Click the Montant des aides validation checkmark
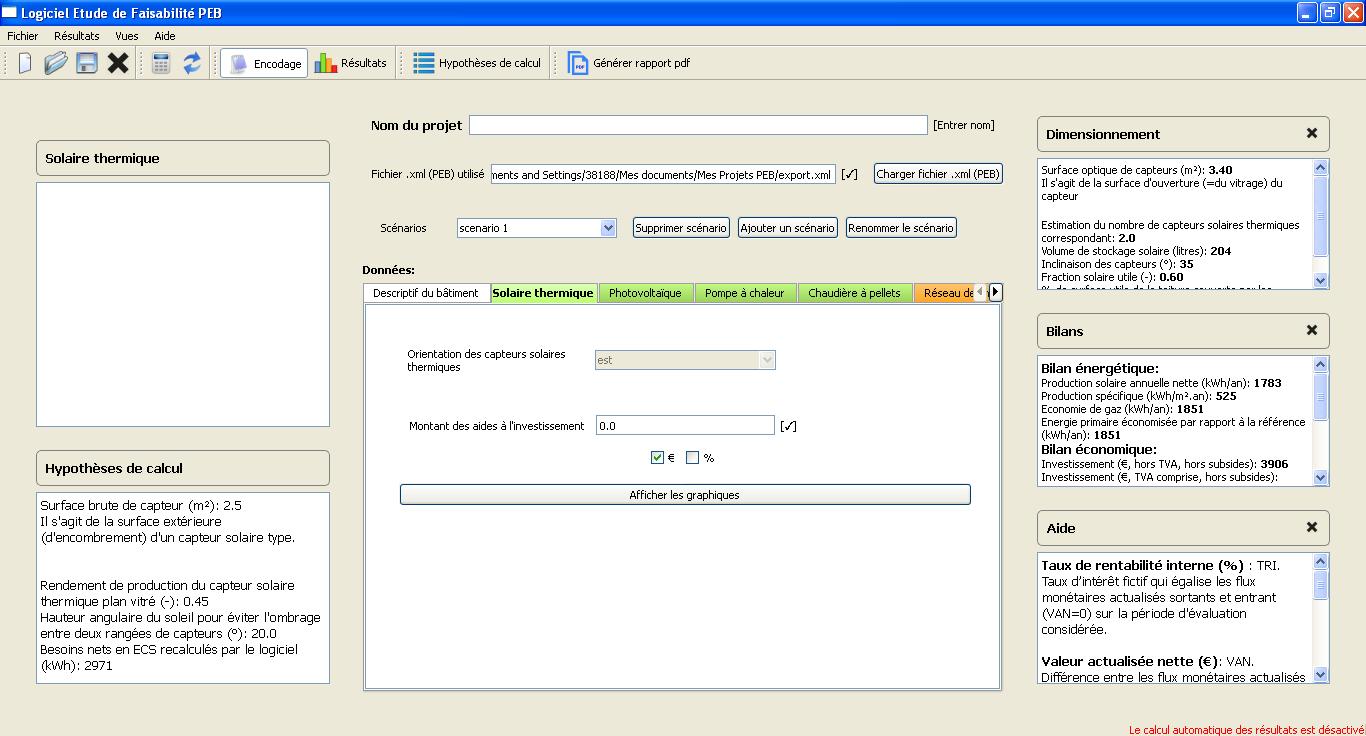 point(788,426)
